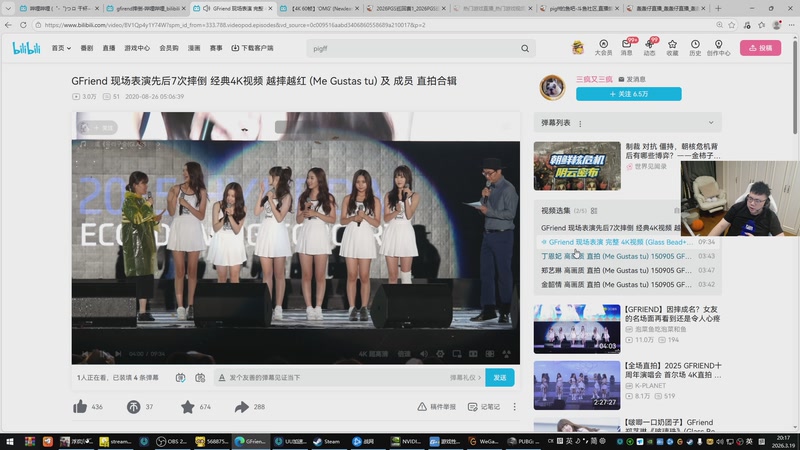This screenshot has width=800, height=450.
Task: Open the 朝鲜核危机 recommended video thumbnail
Action: coord(577,166)
